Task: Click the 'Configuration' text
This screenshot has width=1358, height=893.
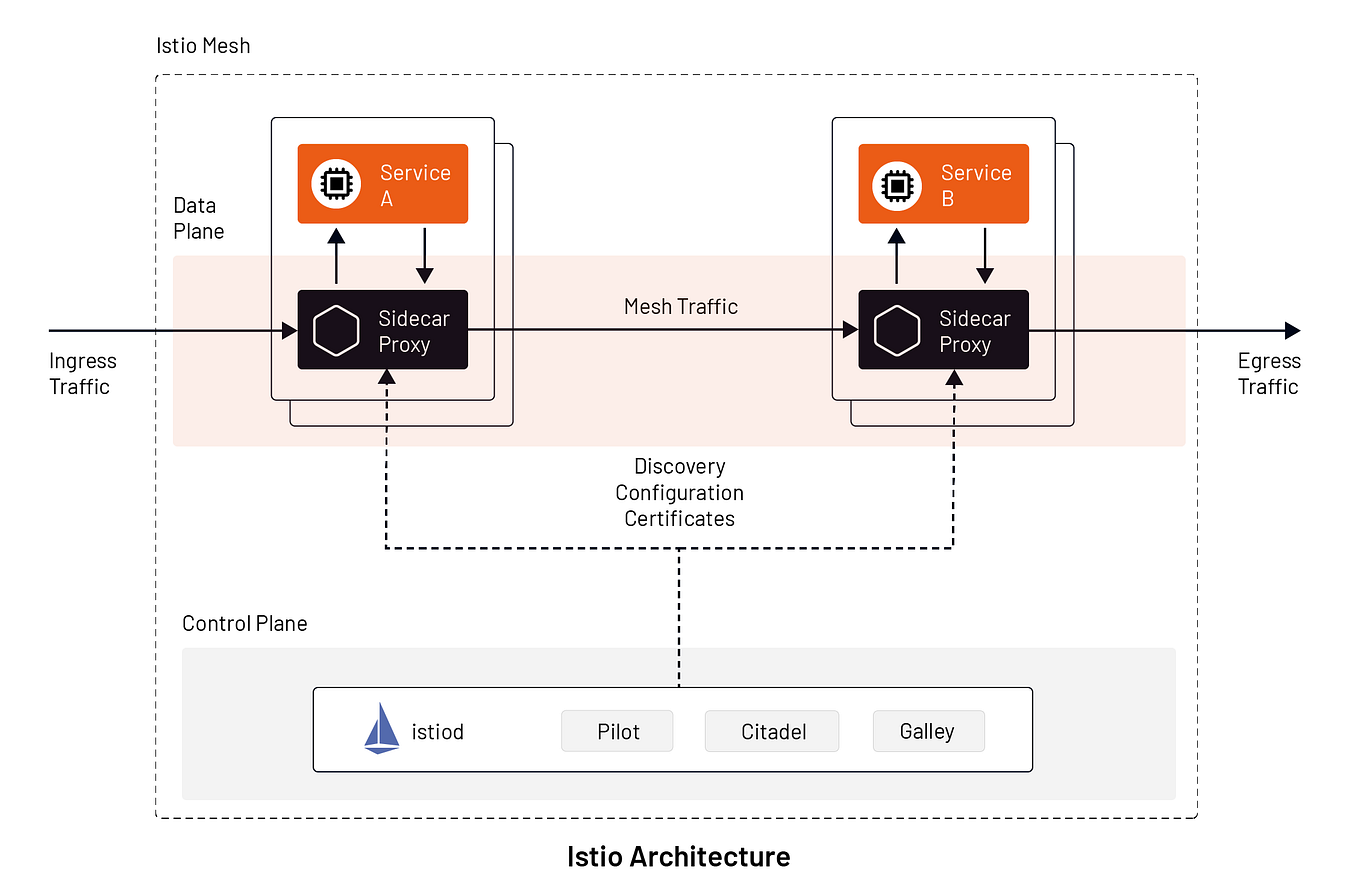Action: [680, 493]
